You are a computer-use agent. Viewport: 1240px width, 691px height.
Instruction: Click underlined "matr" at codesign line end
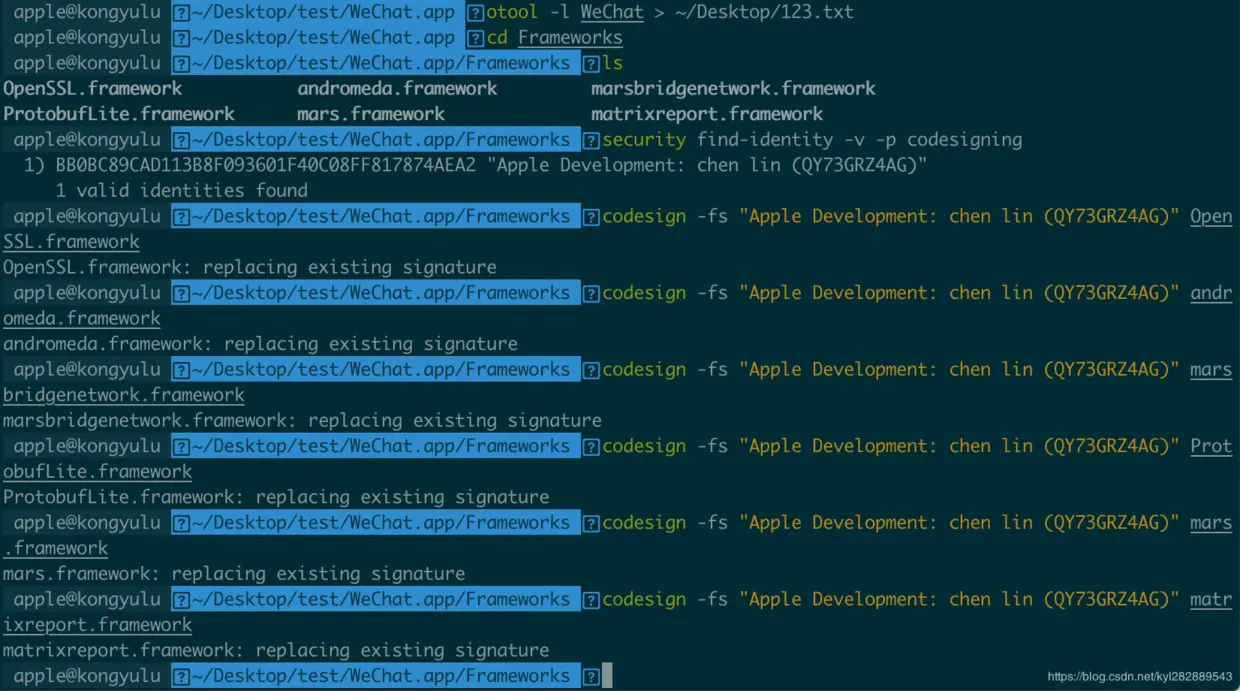point(1211,599)
